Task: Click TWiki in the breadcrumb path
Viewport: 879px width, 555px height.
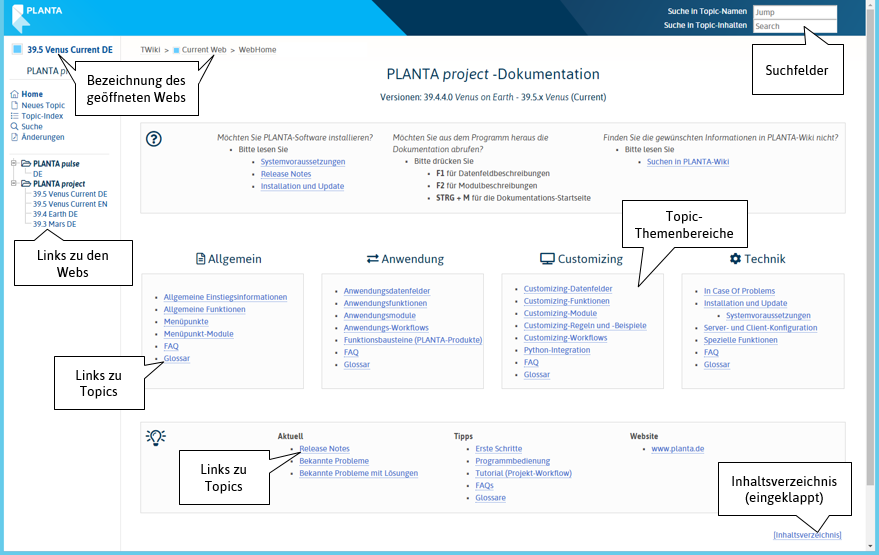Action: (150, 49)
